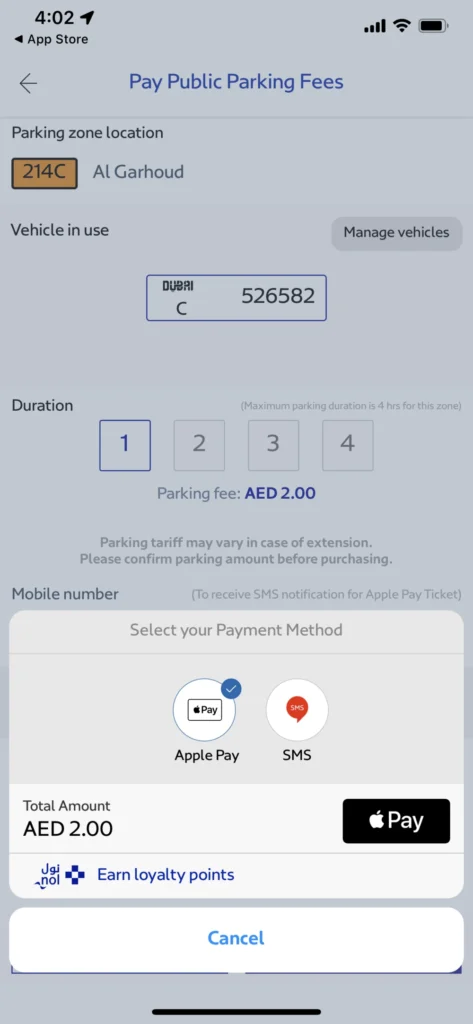This screenshot has width=473, height=1024.
Task: Choose 2 hours parking duration
Action: click(x=199, y=445)
